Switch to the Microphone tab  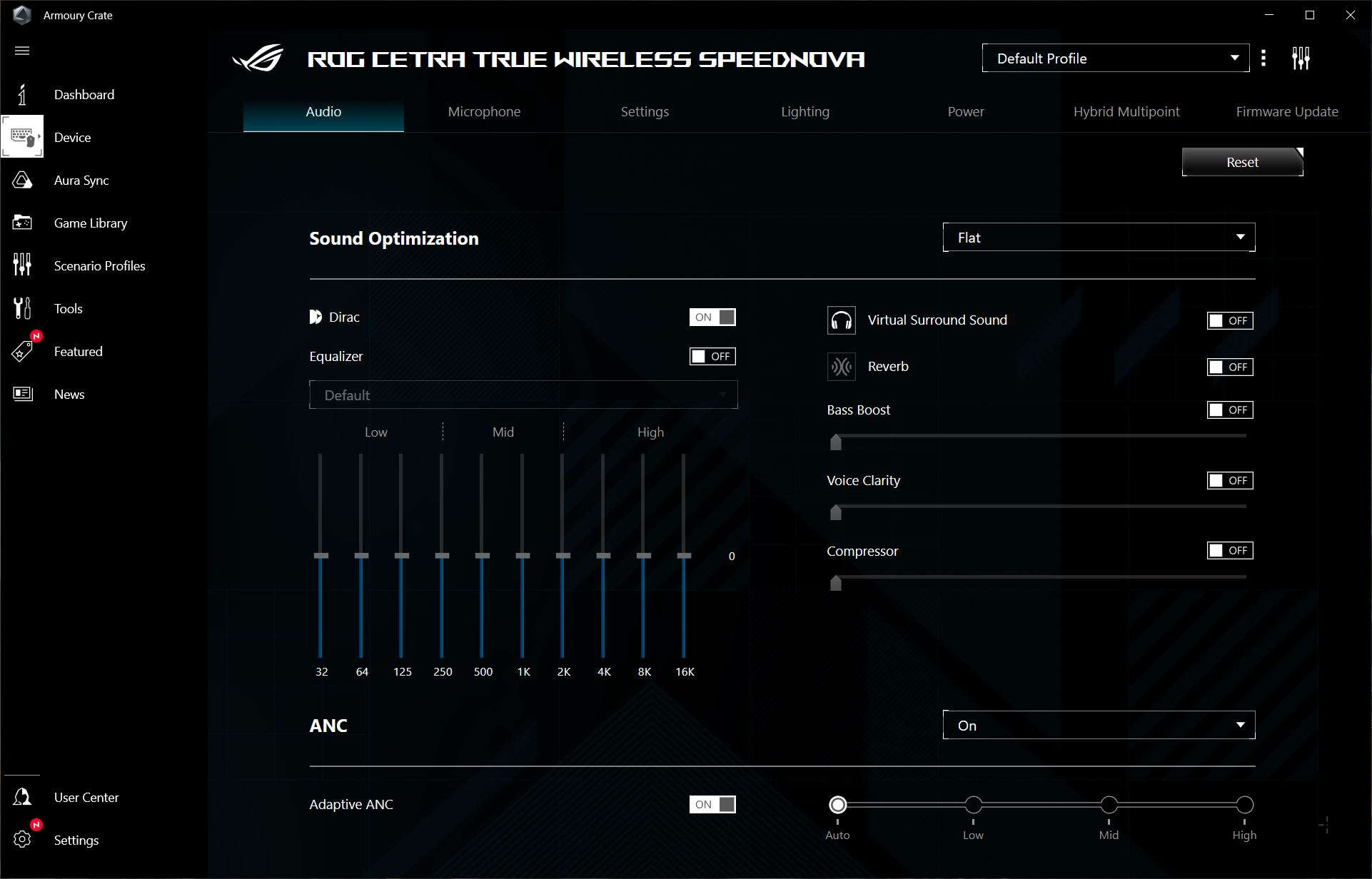click(x=484, y=111)
